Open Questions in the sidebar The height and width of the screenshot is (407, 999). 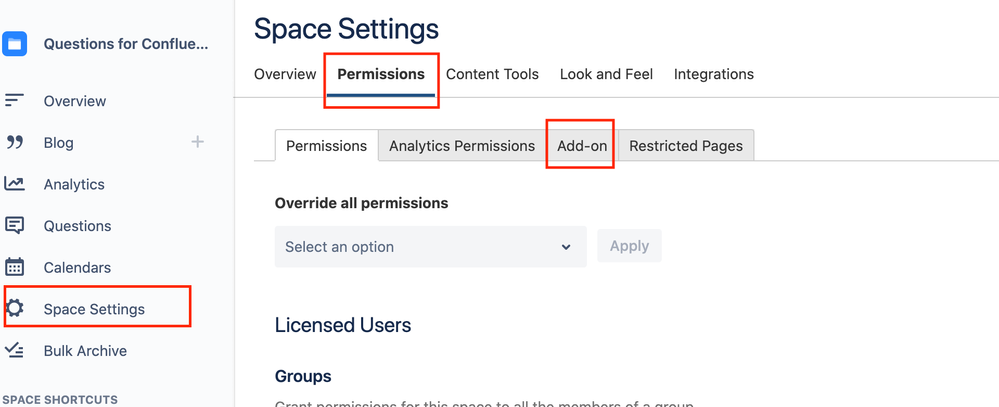coord(77,225)
